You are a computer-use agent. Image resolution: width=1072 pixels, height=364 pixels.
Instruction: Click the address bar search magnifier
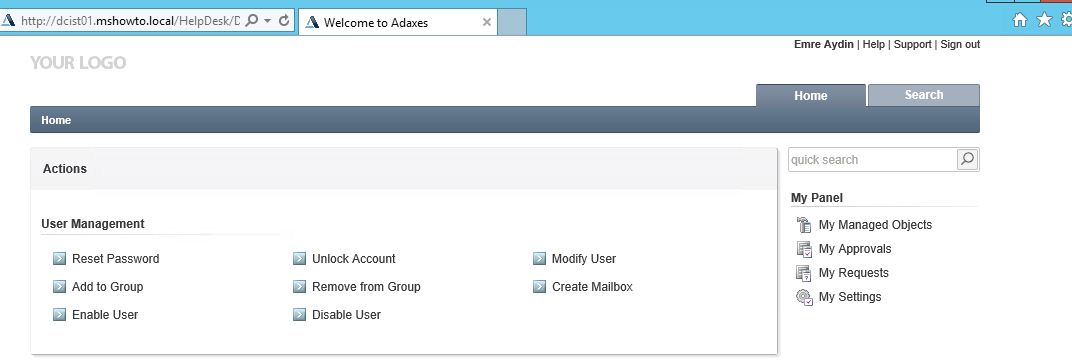tap(251, 21)
